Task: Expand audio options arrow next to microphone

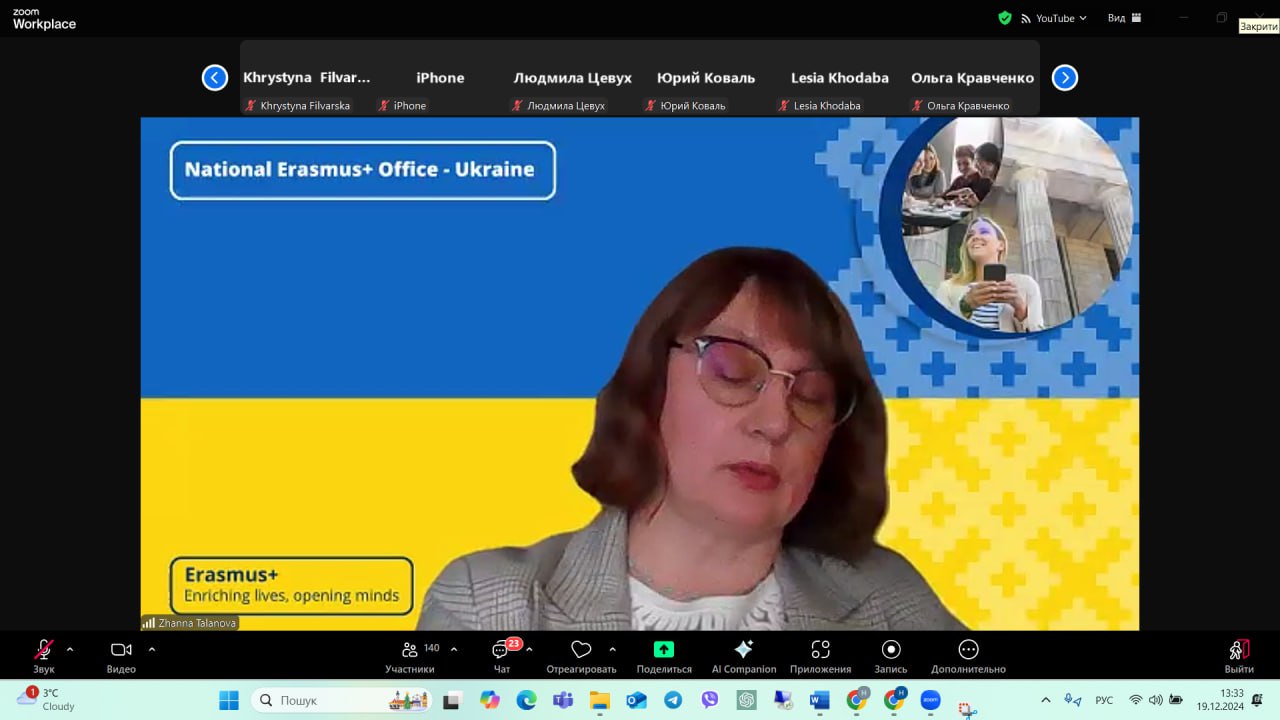Action: pos(70,649)
